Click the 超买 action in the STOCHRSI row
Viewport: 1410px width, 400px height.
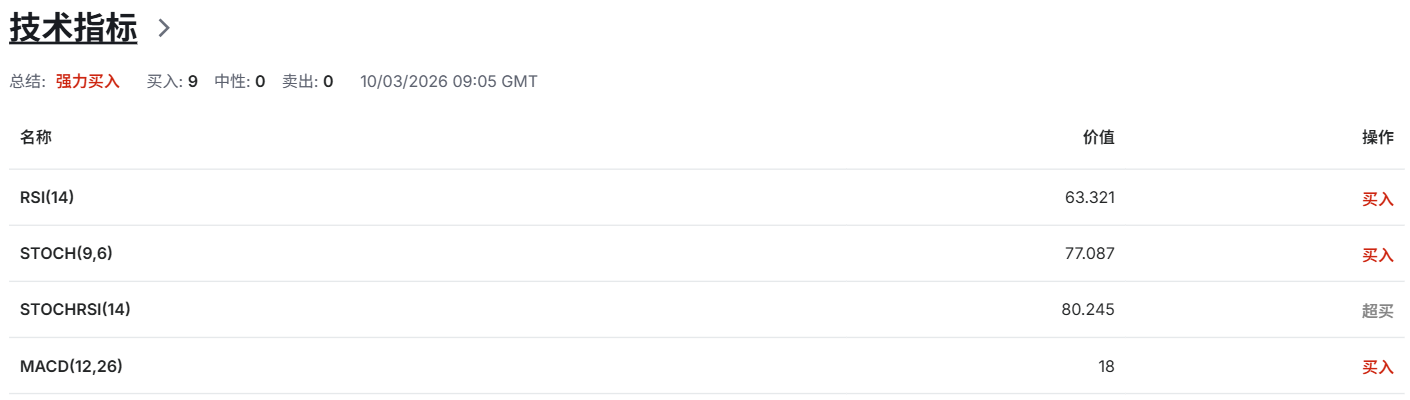[x=1377, y=310]
